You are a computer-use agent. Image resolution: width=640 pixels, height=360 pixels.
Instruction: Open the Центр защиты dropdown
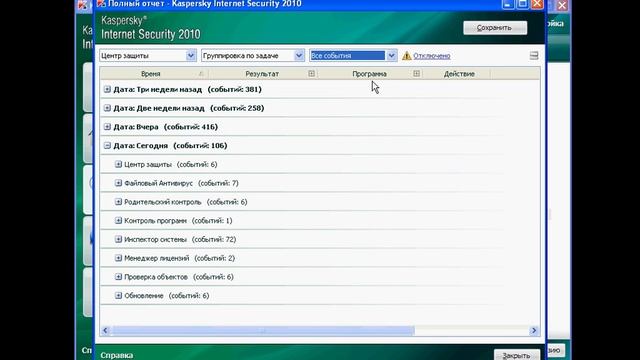tap(147, 56)
